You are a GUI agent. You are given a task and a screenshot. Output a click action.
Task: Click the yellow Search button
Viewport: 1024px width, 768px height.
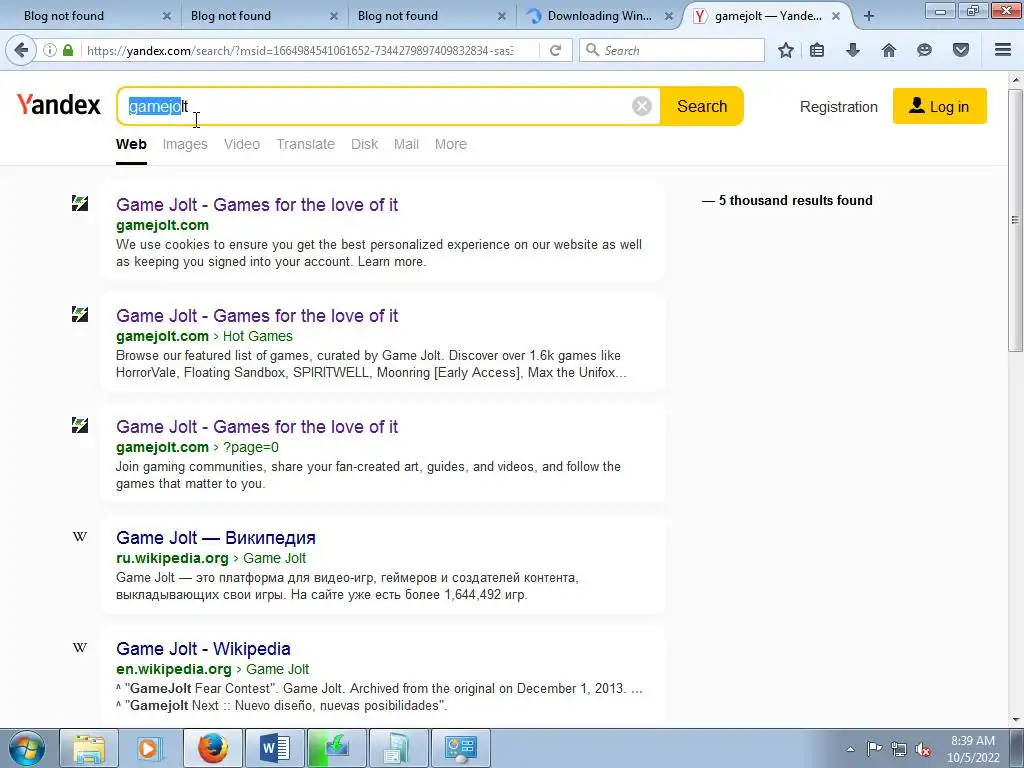(x=701, y=106)
